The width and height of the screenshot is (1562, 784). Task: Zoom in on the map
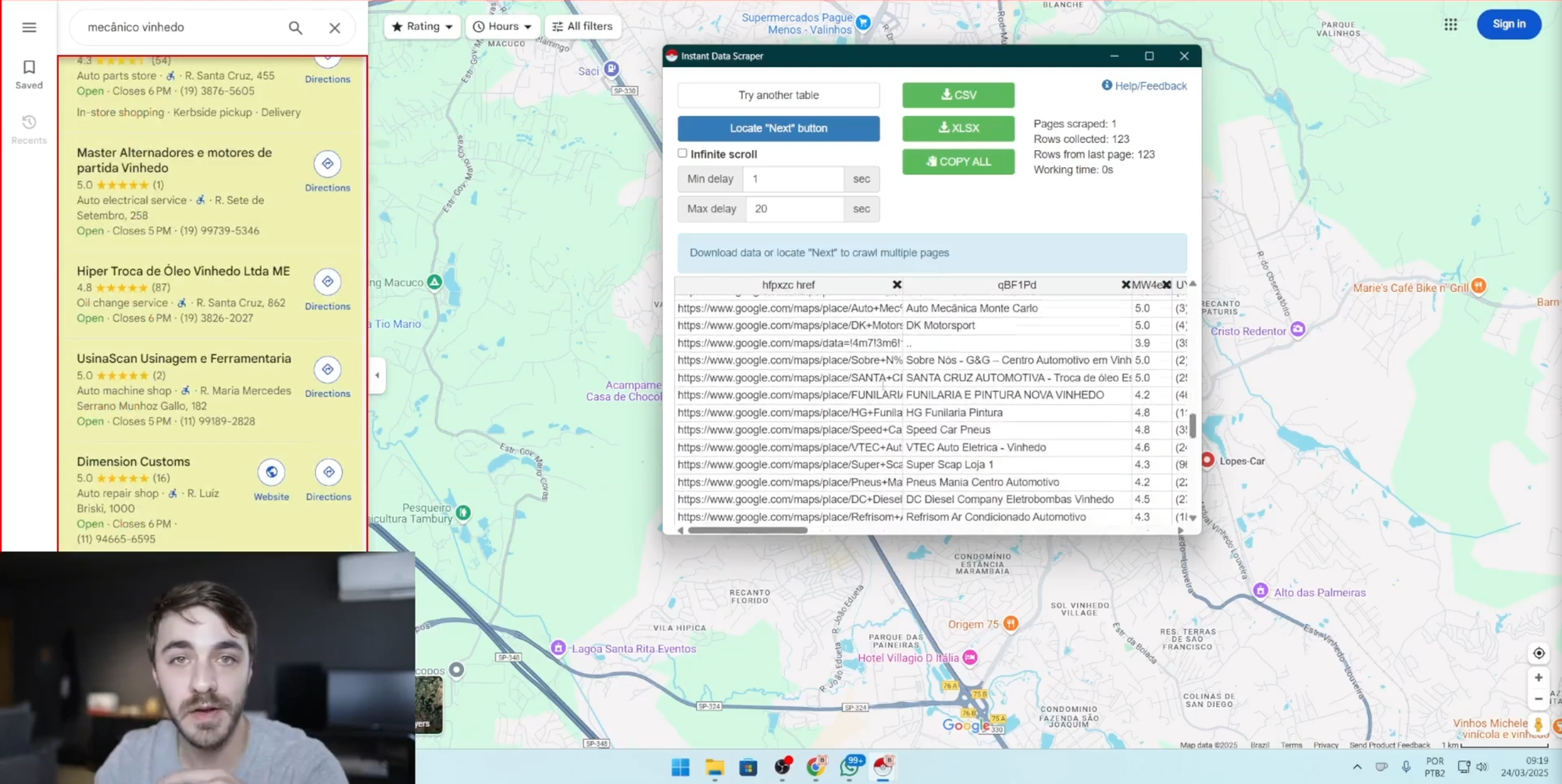(1539, 678)
